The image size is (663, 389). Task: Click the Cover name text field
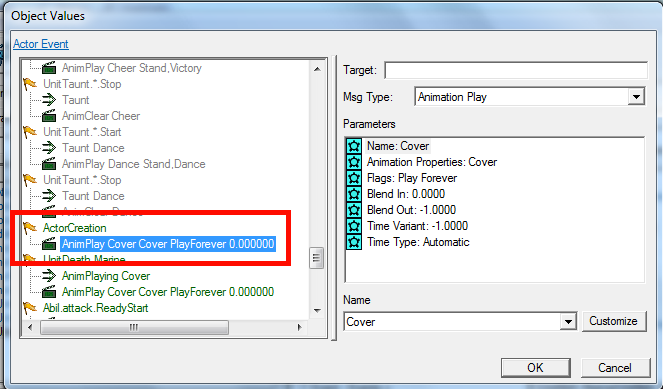[x=452, y=322]
